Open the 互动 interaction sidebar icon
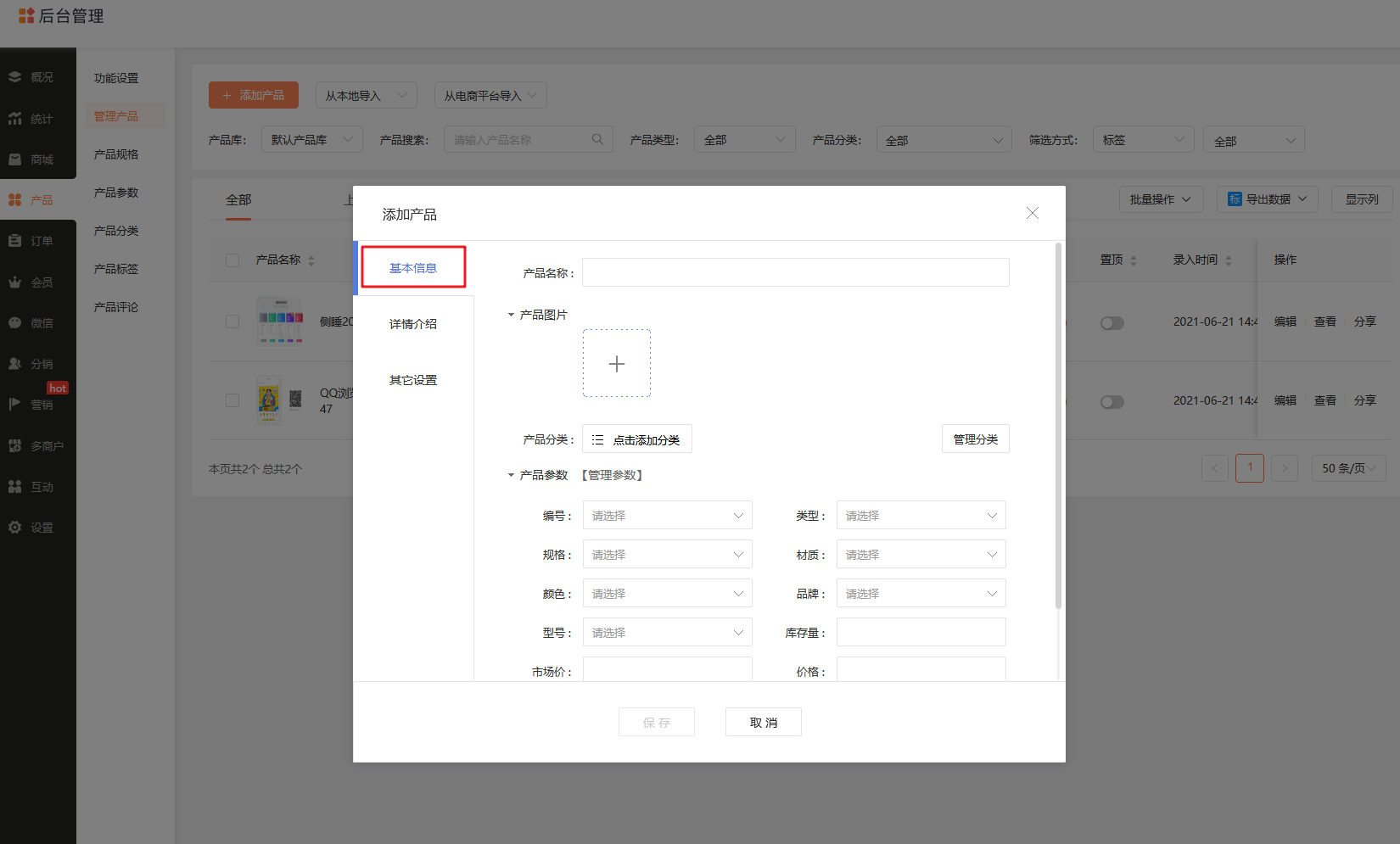The height and width of the screenshot is (844, 1400). click(15, 487)
